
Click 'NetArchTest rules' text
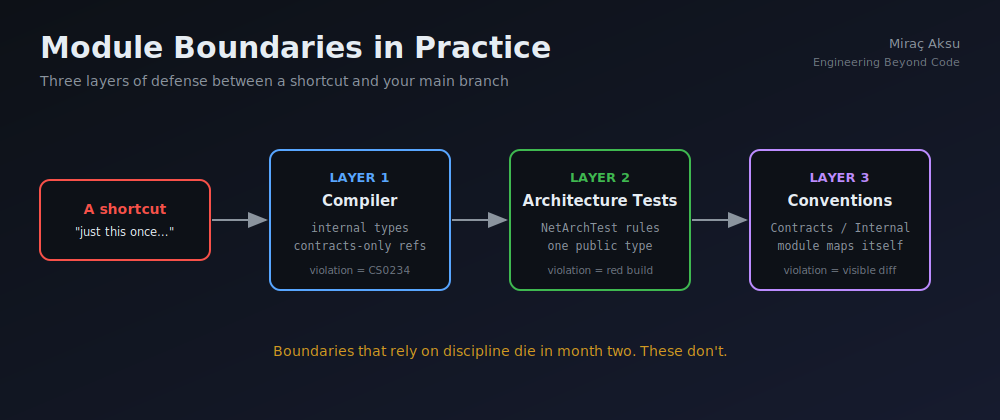pos(600,228)
